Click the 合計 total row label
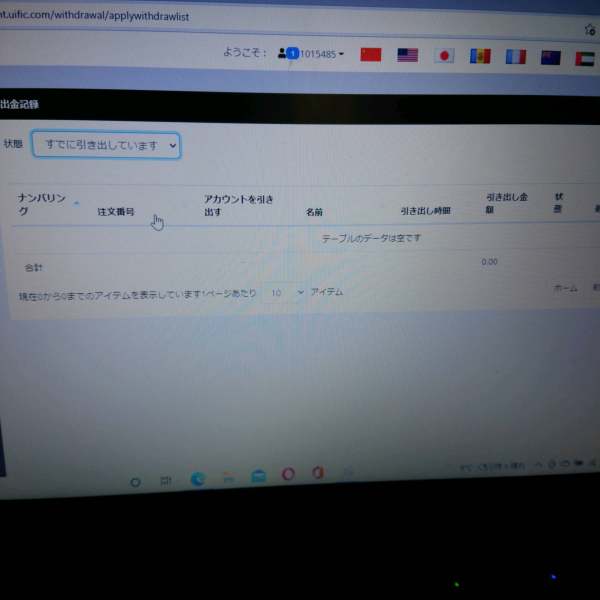Image resolution: width=600 pixels, height=600 pixels. coord(33,268)
